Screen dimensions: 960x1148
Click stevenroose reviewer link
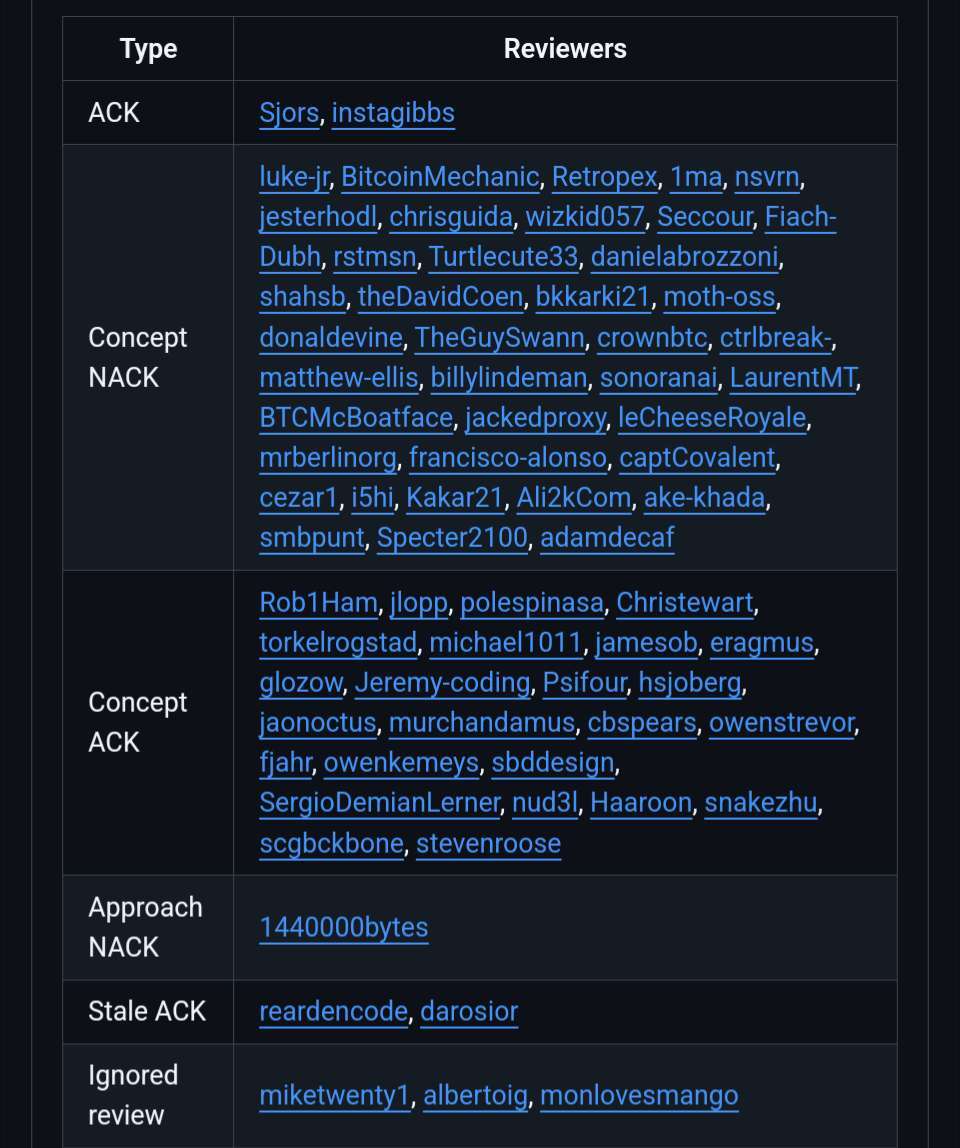488,844
